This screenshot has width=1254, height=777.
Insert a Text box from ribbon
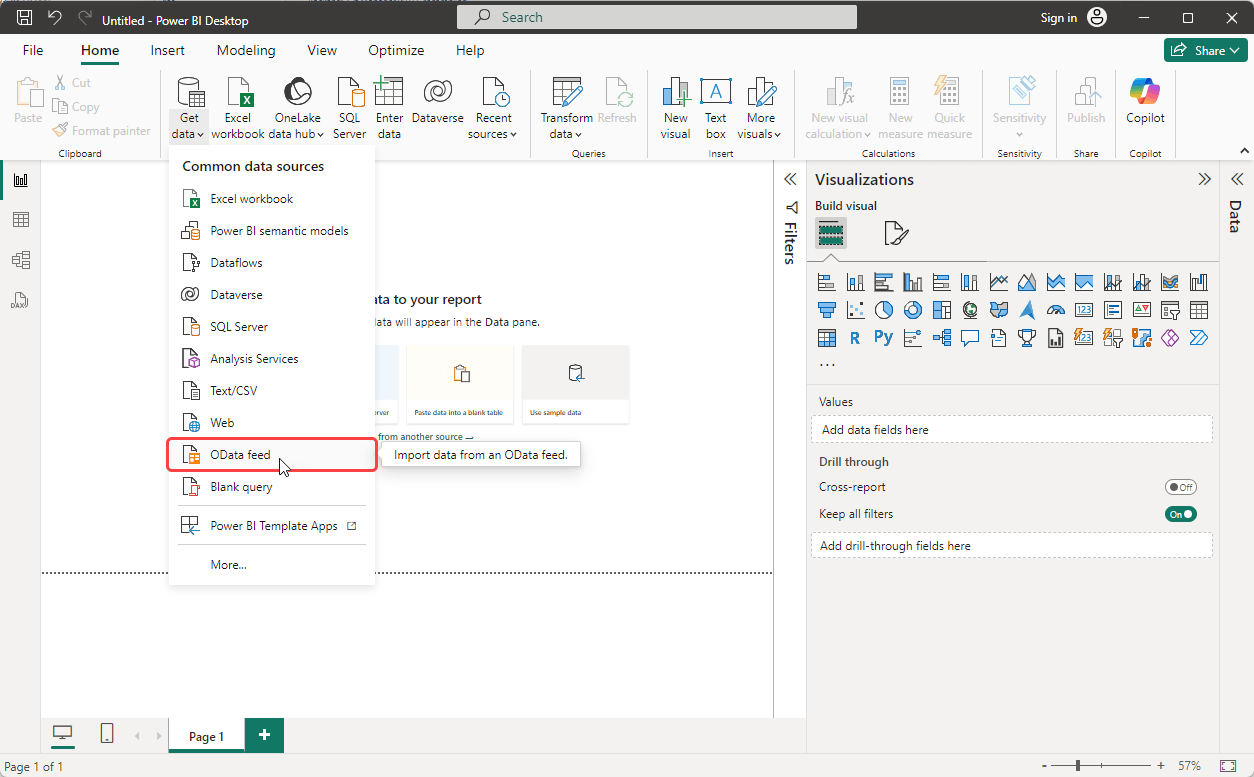715,108
